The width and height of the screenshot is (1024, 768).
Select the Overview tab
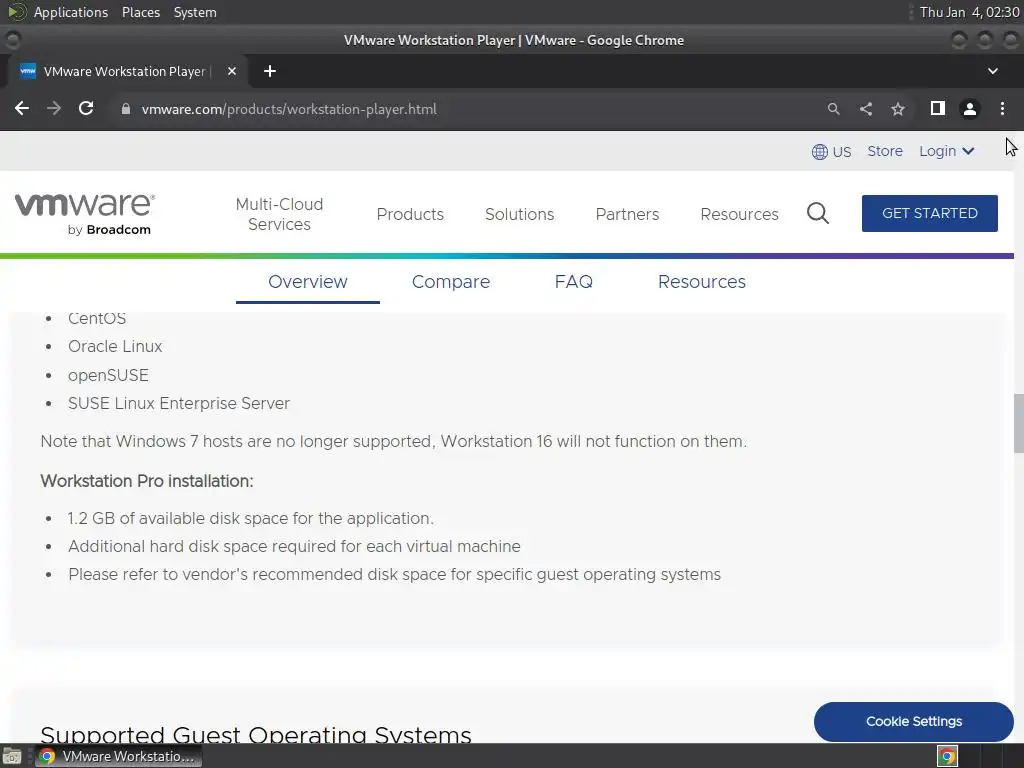coord(308,281)
